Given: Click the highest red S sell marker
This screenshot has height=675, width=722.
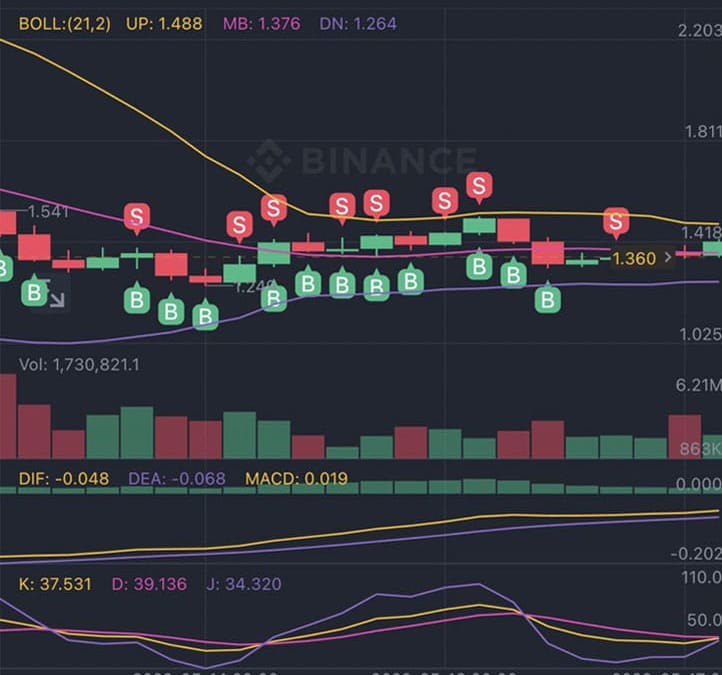Looking at the screenshot, I should [x=480, y=186].
